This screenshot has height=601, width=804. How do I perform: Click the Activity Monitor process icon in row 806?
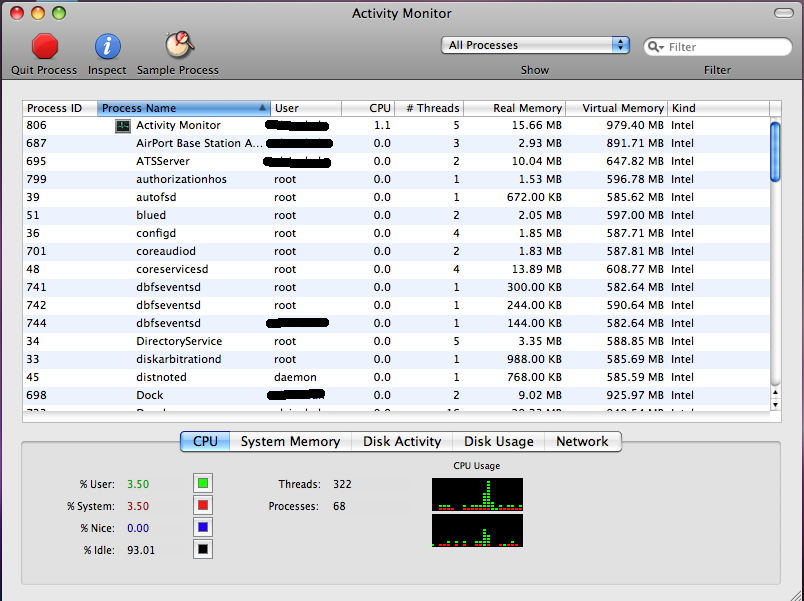coord(123,126)
